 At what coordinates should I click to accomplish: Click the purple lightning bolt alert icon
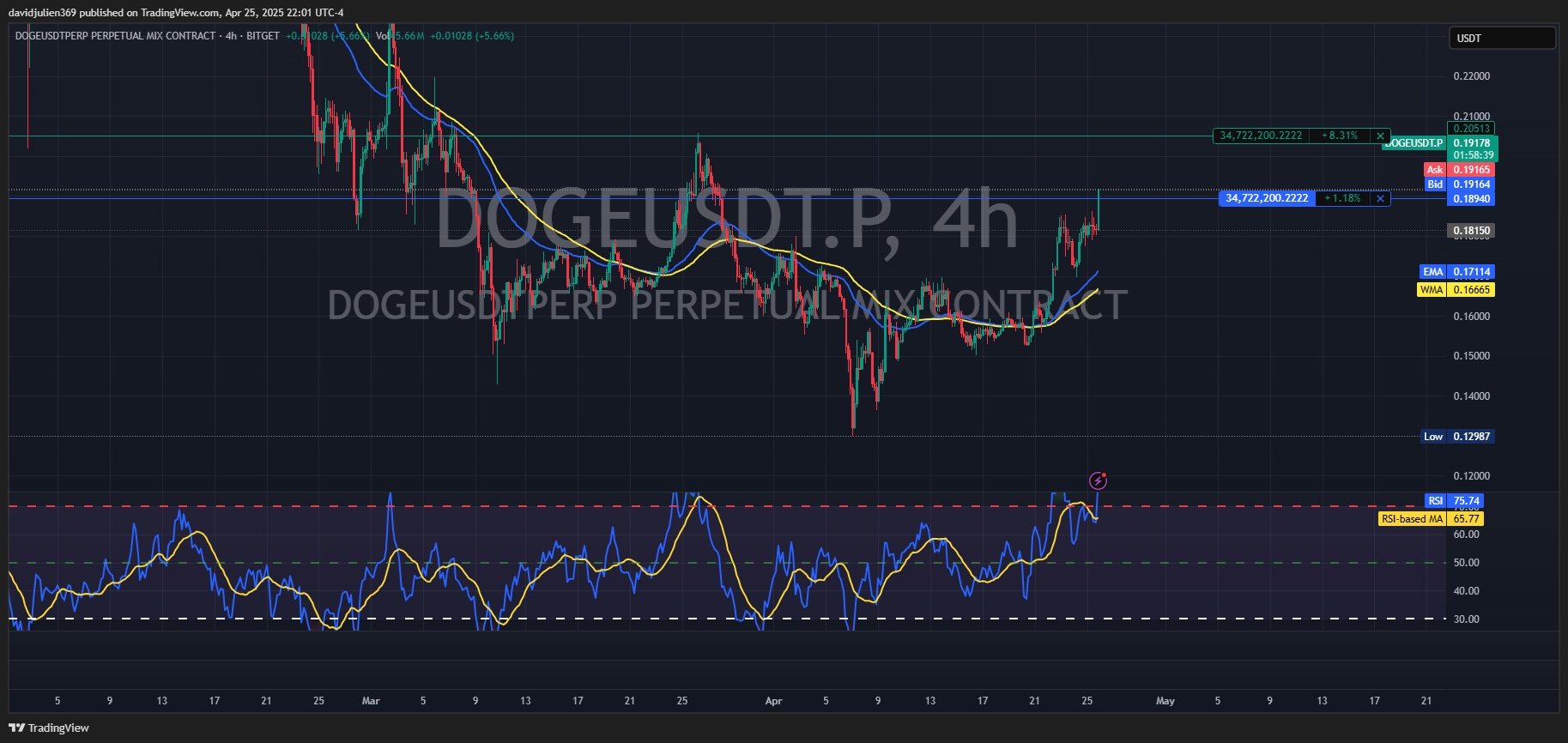1098,480
